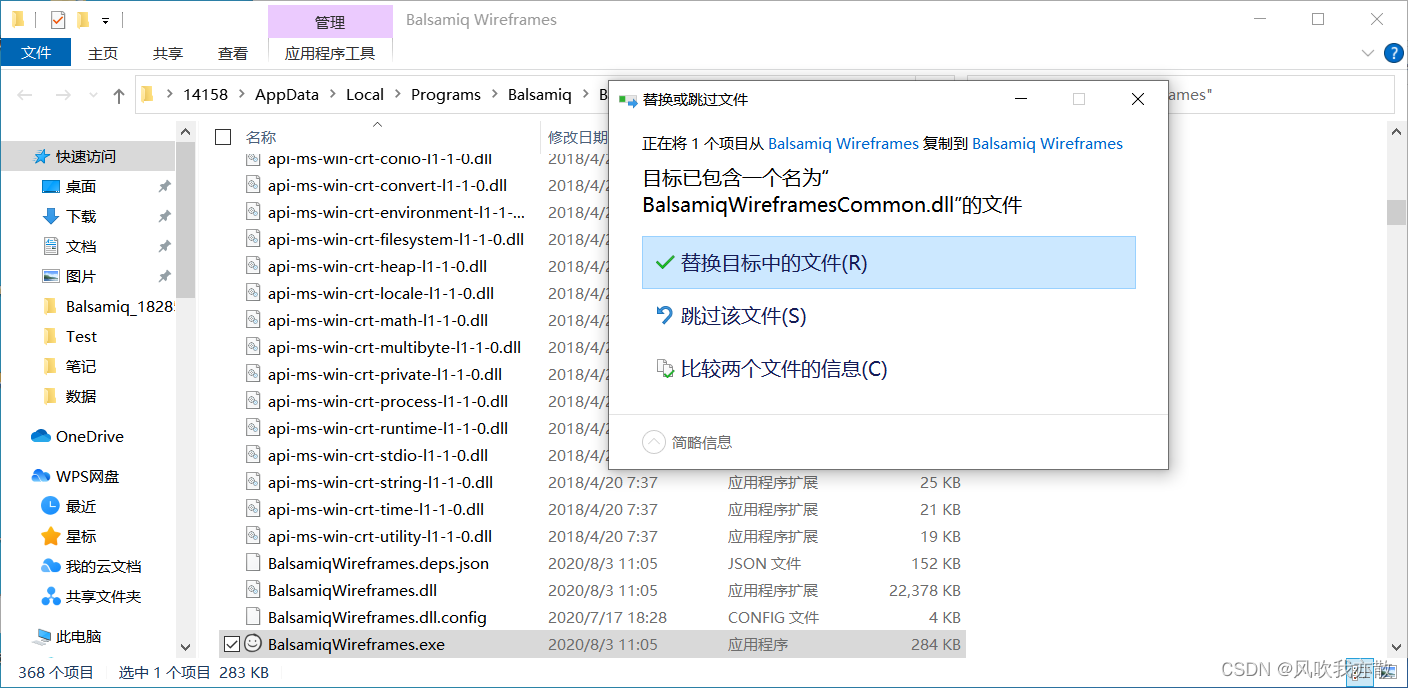This screenshot has height=688, width=1408.
Task: Open the 共享文件夹 shared folder icon
Action: [51, 596]
